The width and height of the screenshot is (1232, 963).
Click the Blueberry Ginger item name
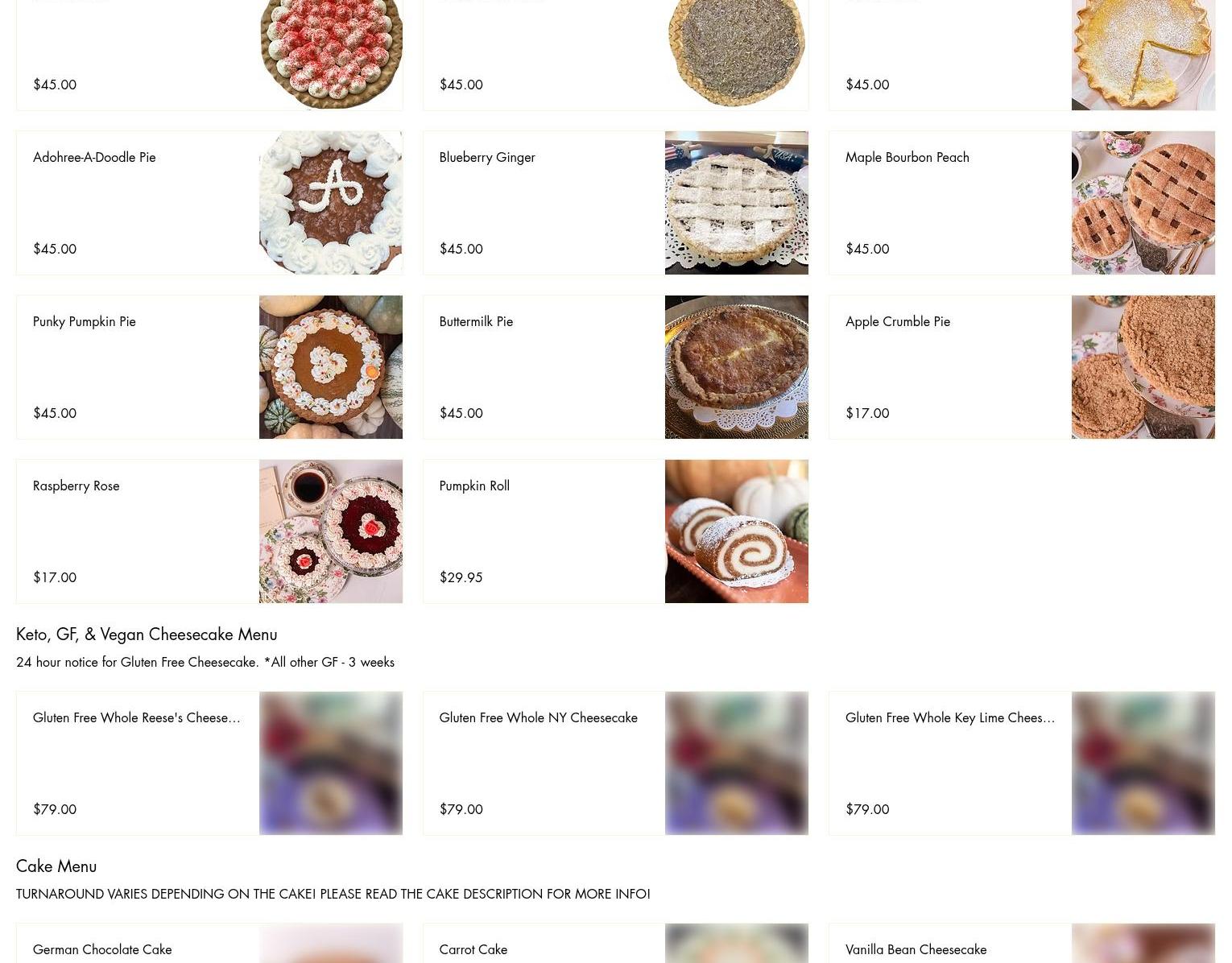point(487,157)
